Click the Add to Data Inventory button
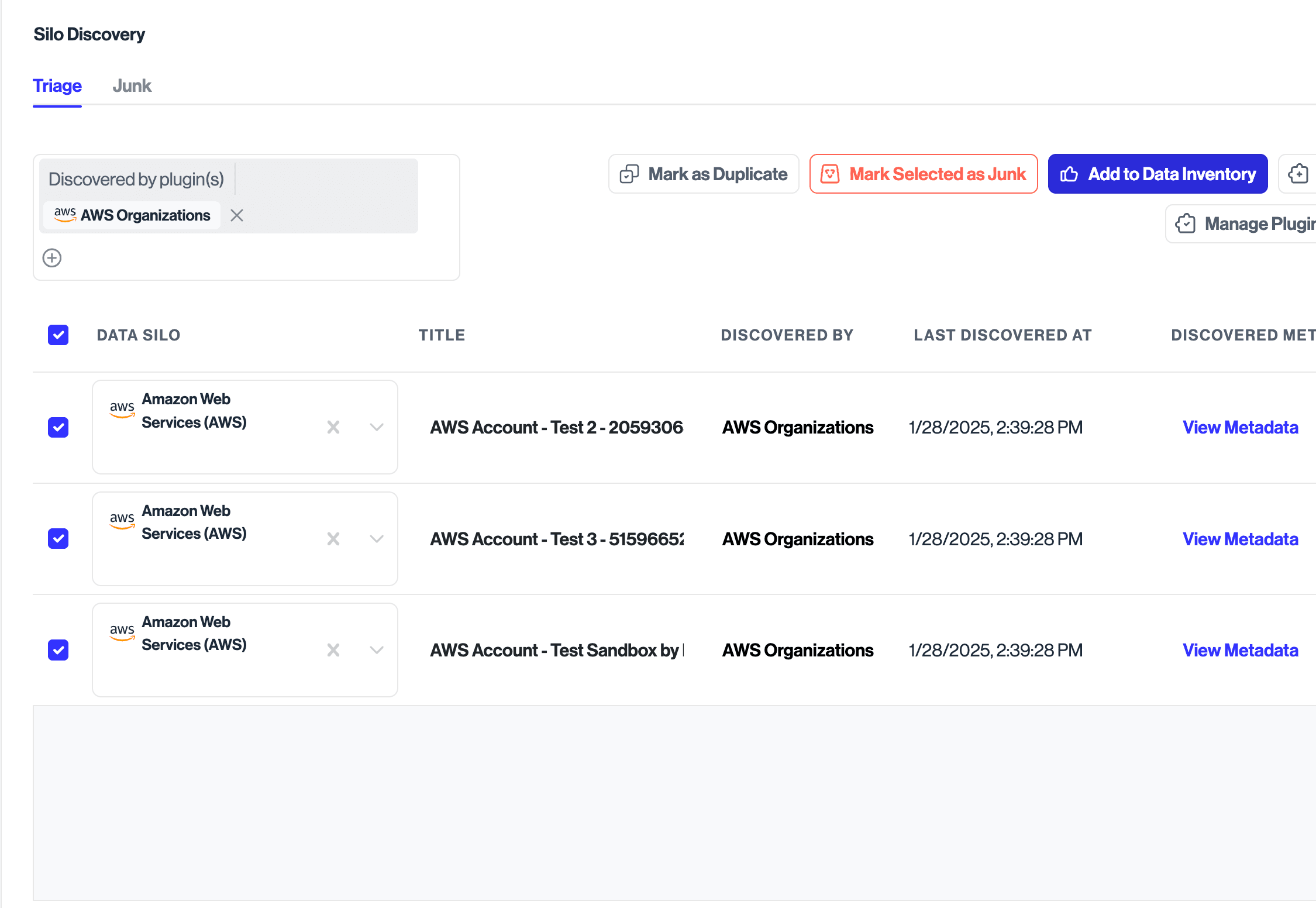Image resolution: width=1316 pixels, height=908 pixels. (1157, 174)
